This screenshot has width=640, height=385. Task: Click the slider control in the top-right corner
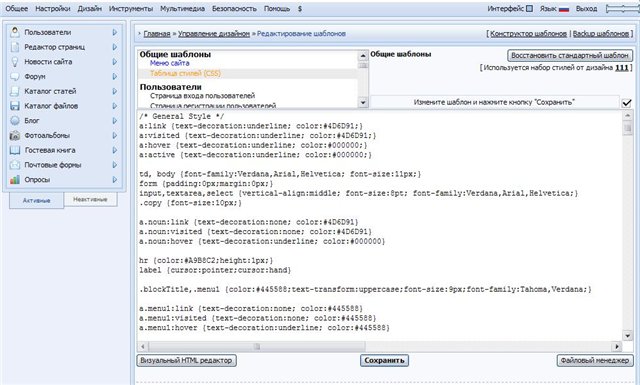point(622,9)
